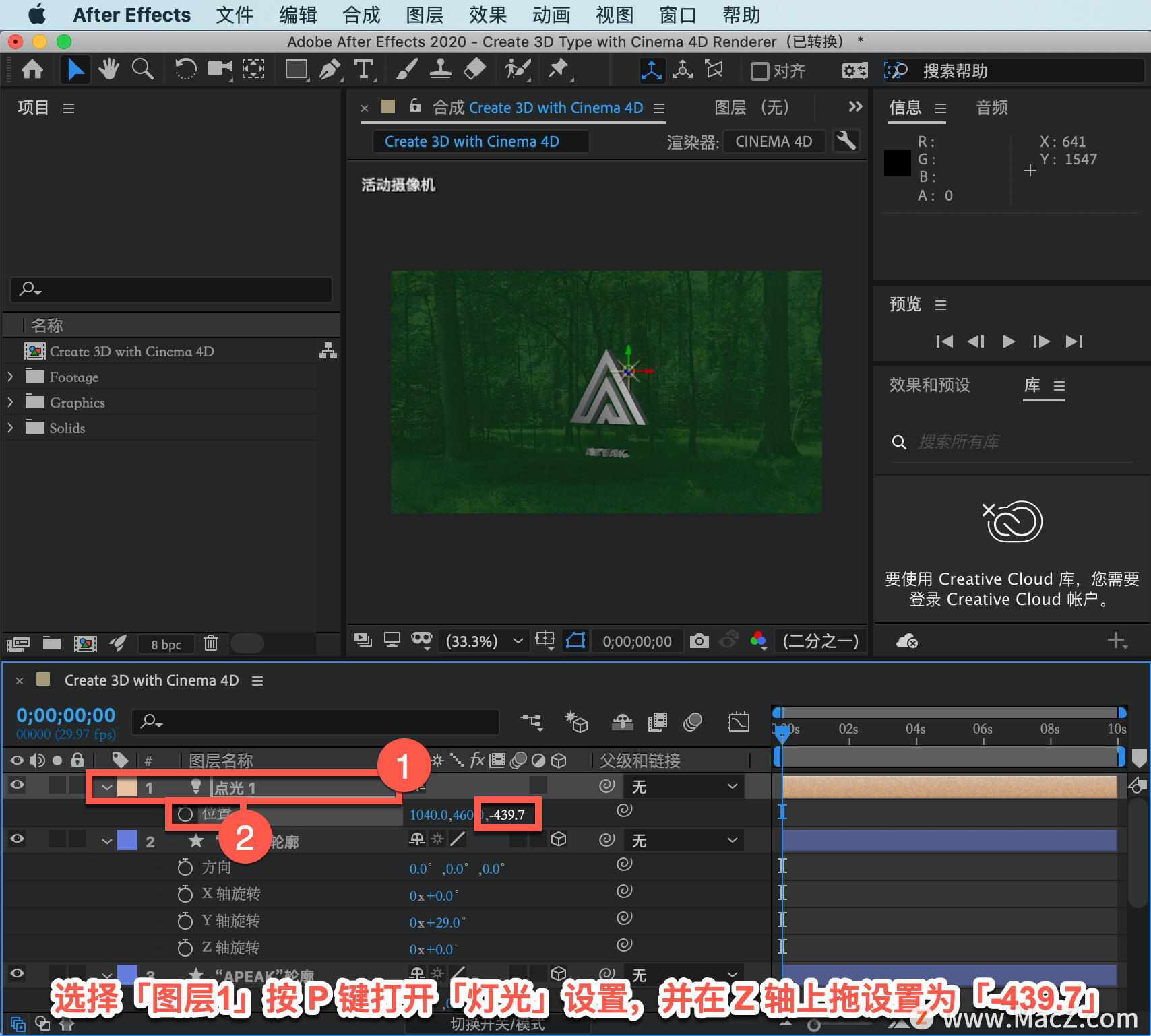
Task: Toggle stopwatch for 位置 property
Action: [x=185, y=814]
